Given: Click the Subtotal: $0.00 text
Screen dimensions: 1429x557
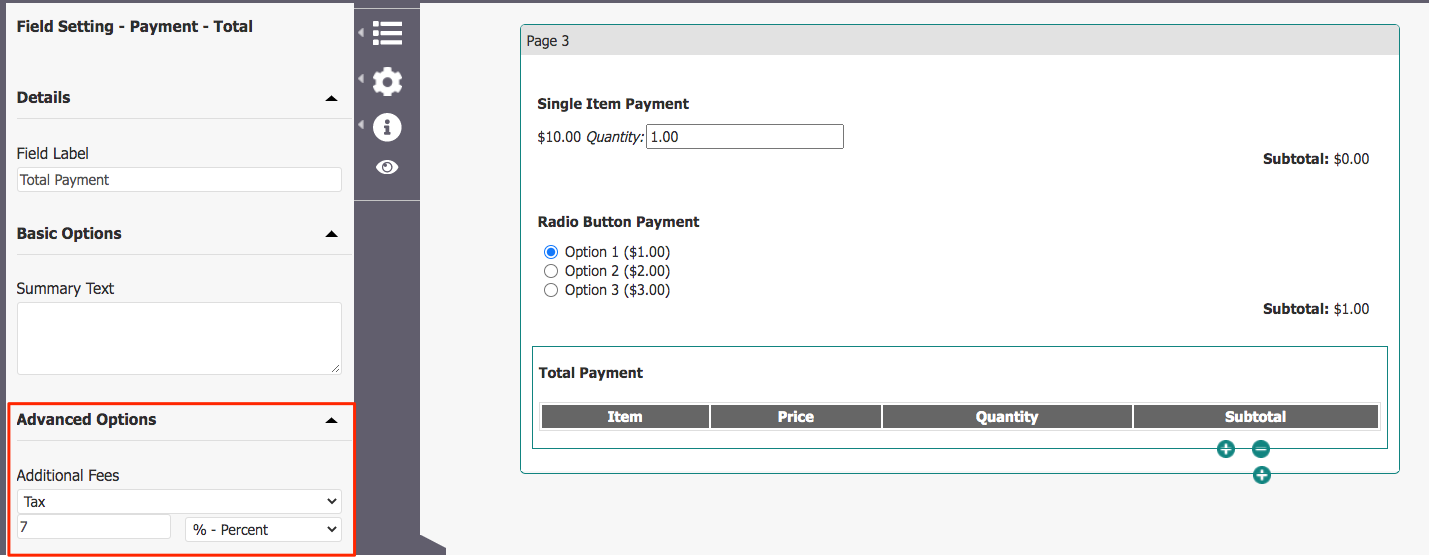Looking at the screenshot, I should pyautogui.click(x=1316, y=159).
